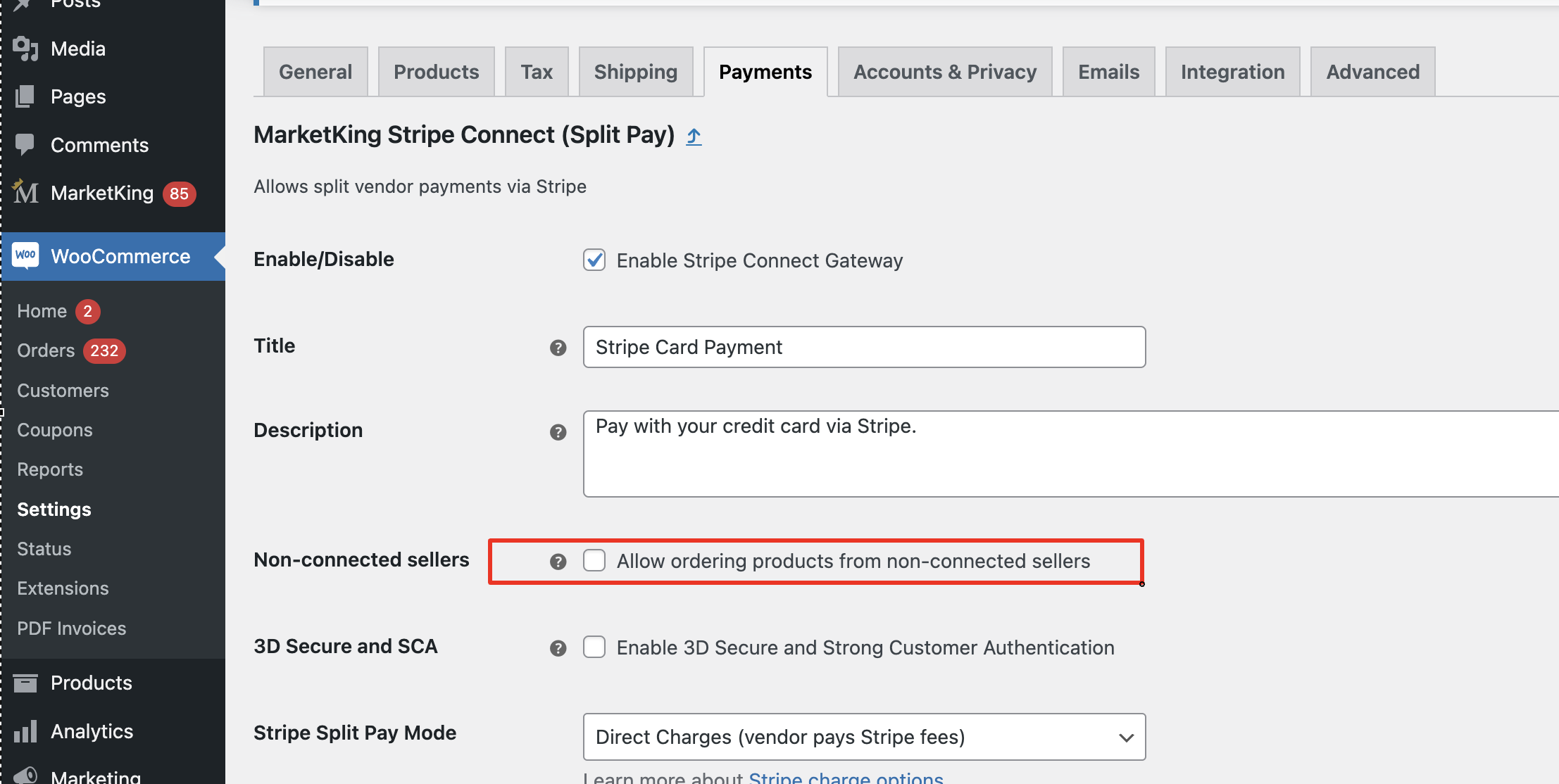Open the Shipping tab
Screen dimensions: 1559x784
point(636,72)
